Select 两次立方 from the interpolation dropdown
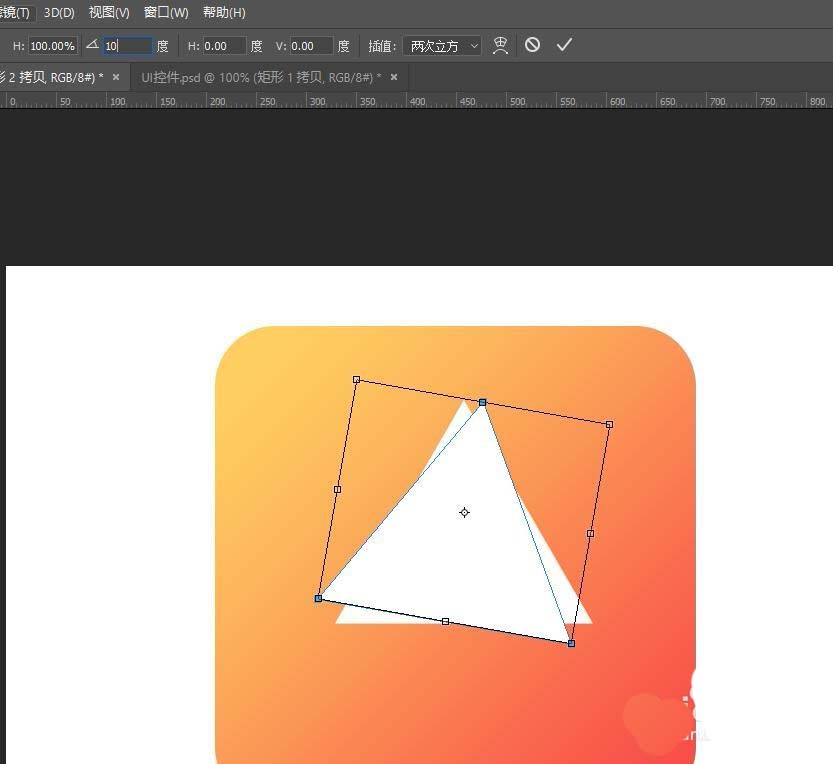Viewport: 833px width, 764px height. [437, 45]
